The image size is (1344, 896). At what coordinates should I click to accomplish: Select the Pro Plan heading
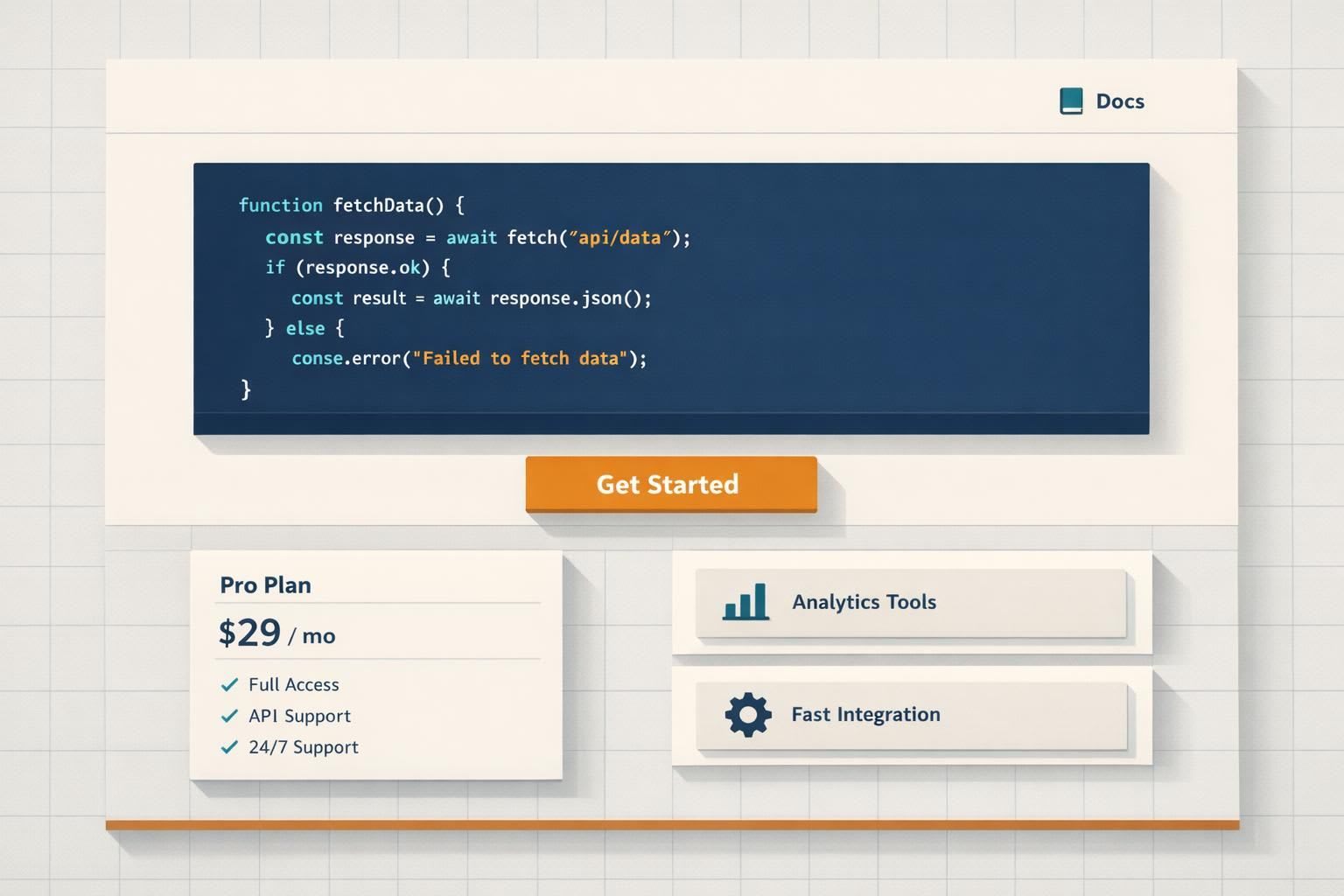coord(265,584)
